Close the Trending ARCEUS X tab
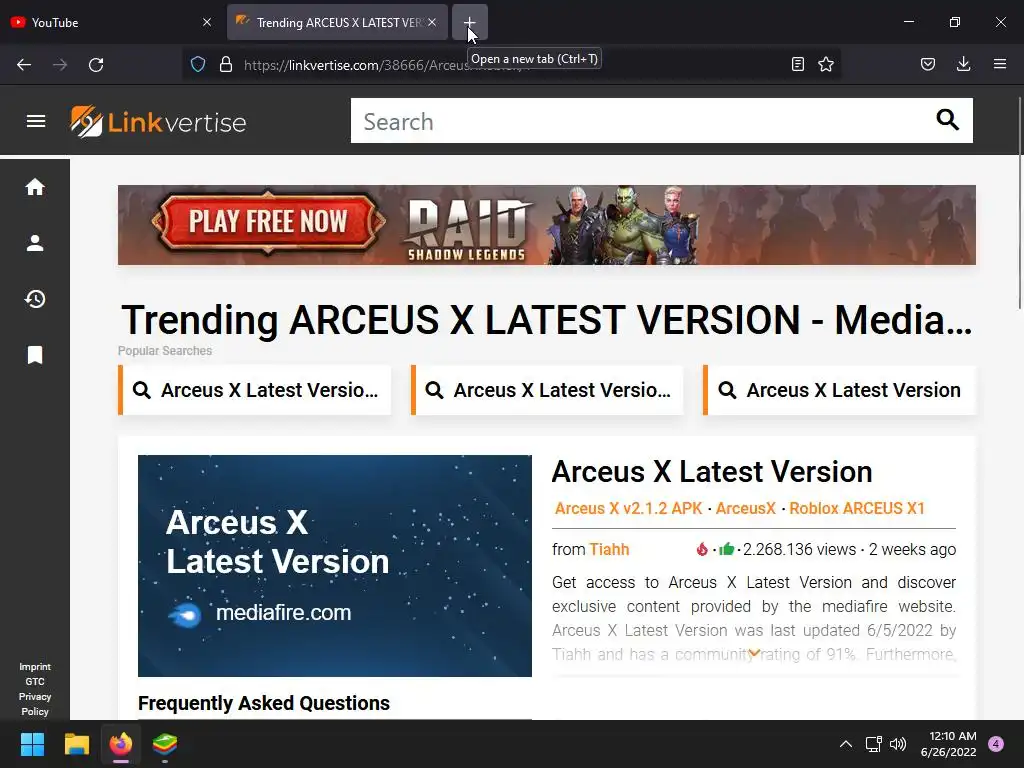This screenshot has width=1024, height=768. point(432,22)
